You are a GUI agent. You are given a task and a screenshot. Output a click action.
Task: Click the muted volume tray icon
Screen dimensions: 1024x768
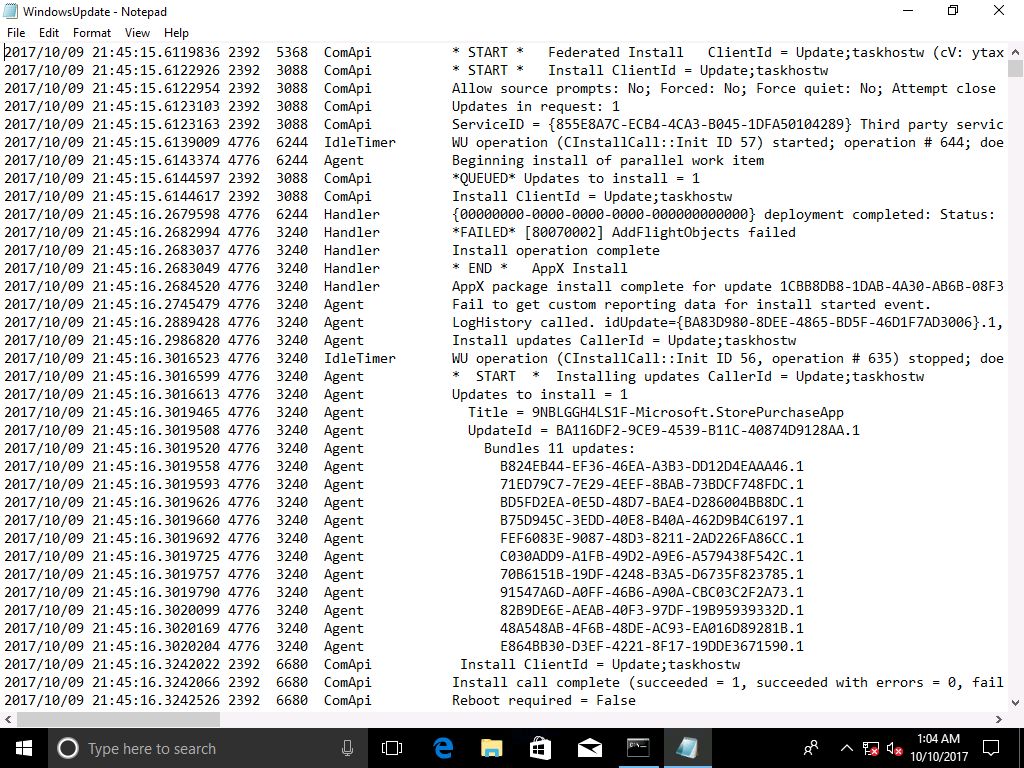point(895,749)
